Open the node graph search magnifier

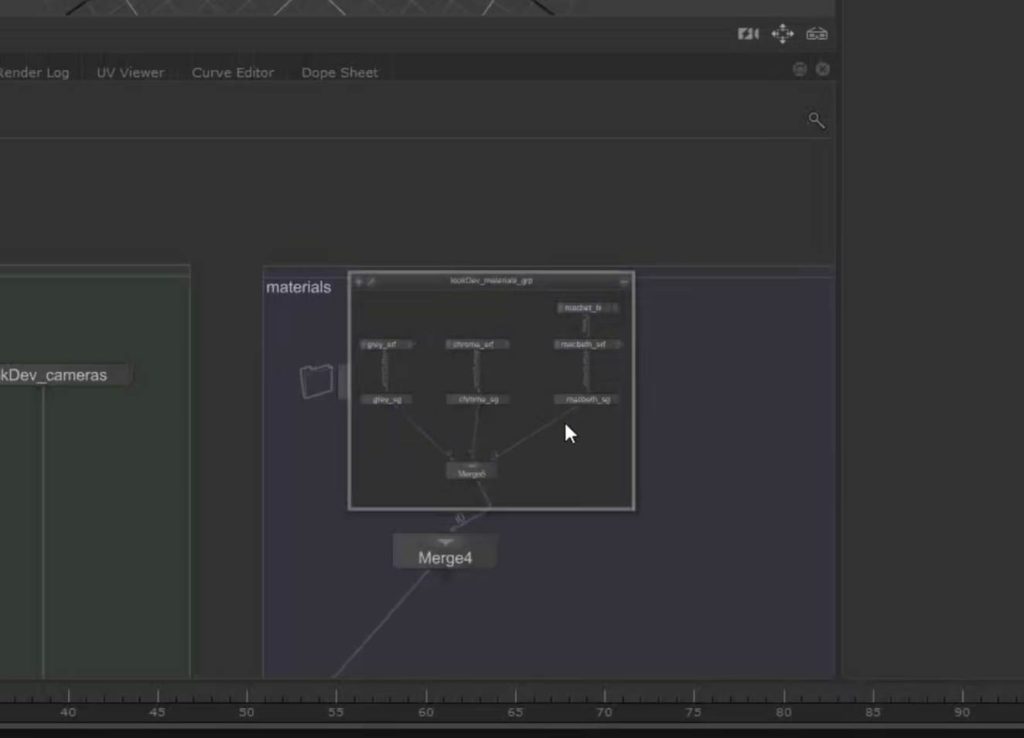click(x=816, y=121)
